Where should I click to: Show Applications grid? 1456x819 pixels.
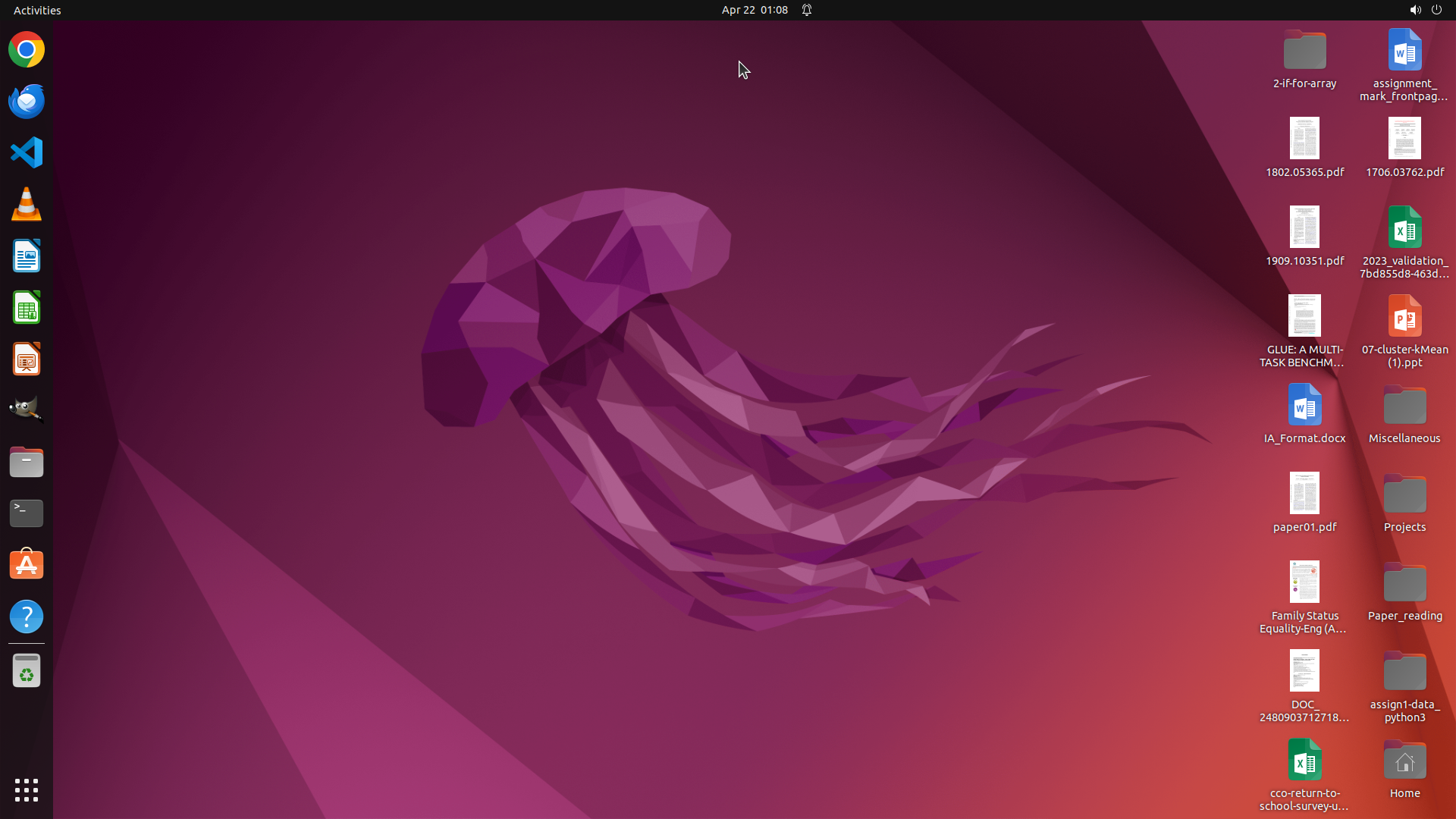(27, 790)
